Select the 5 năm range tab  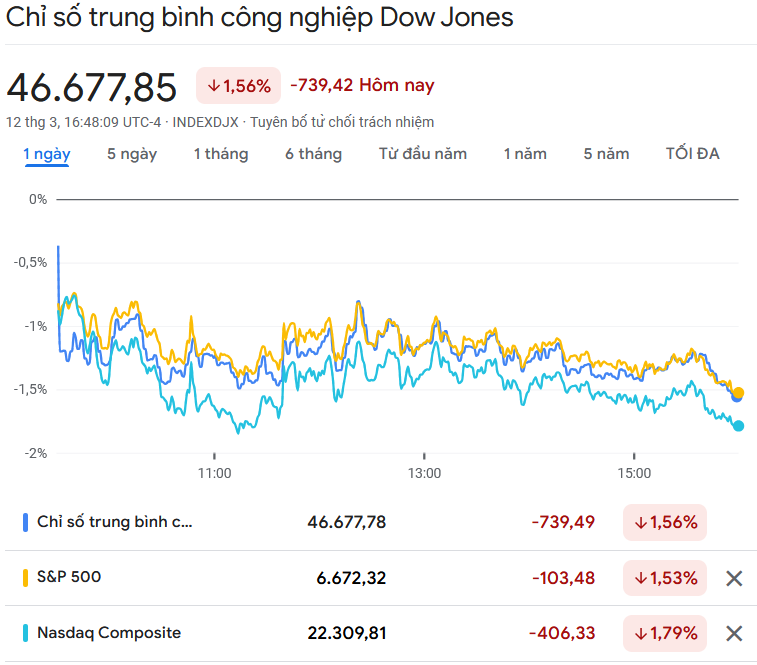607,154
